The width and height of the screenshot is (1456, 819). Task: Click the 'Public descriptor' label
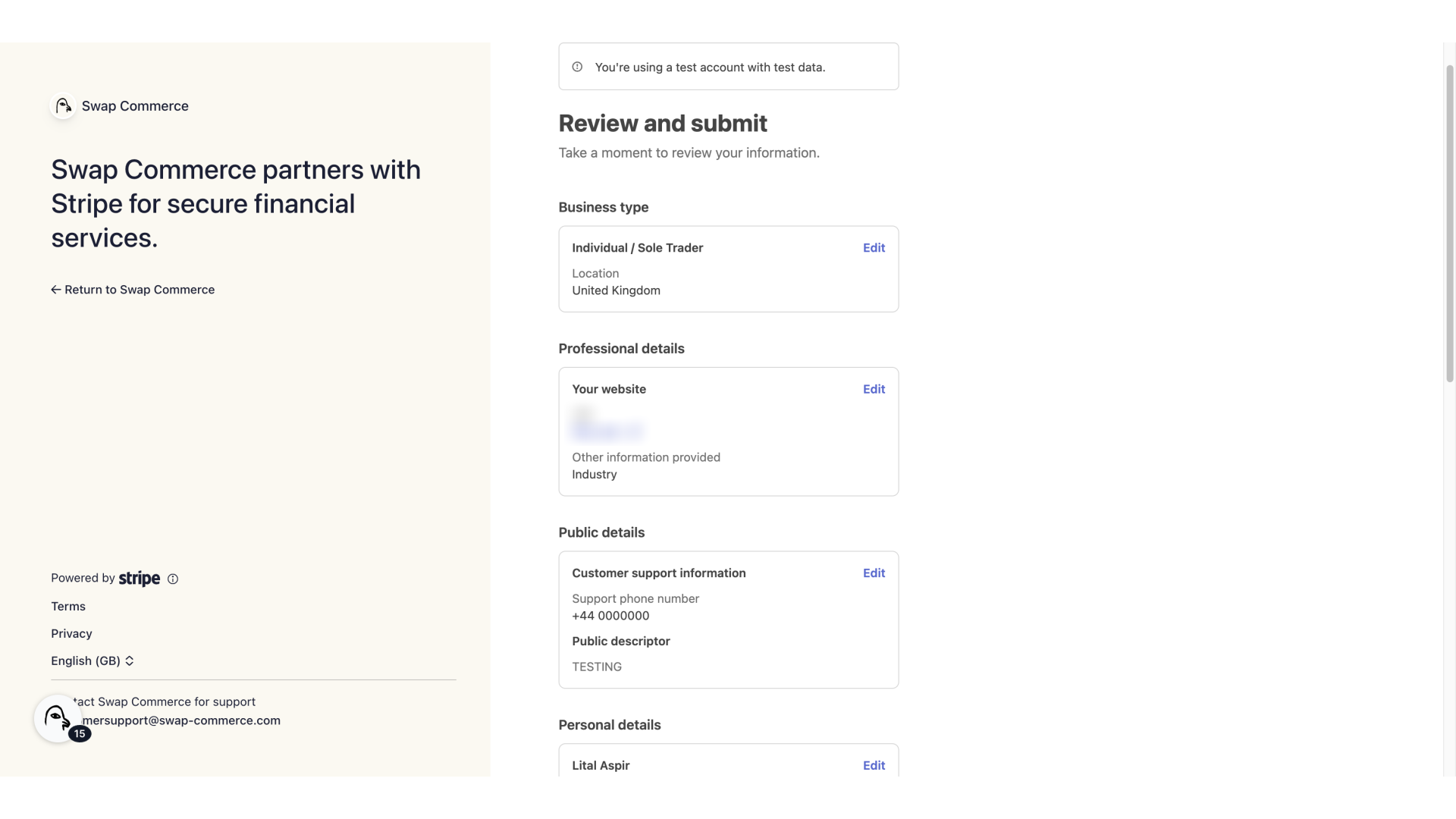pos(621,642)
